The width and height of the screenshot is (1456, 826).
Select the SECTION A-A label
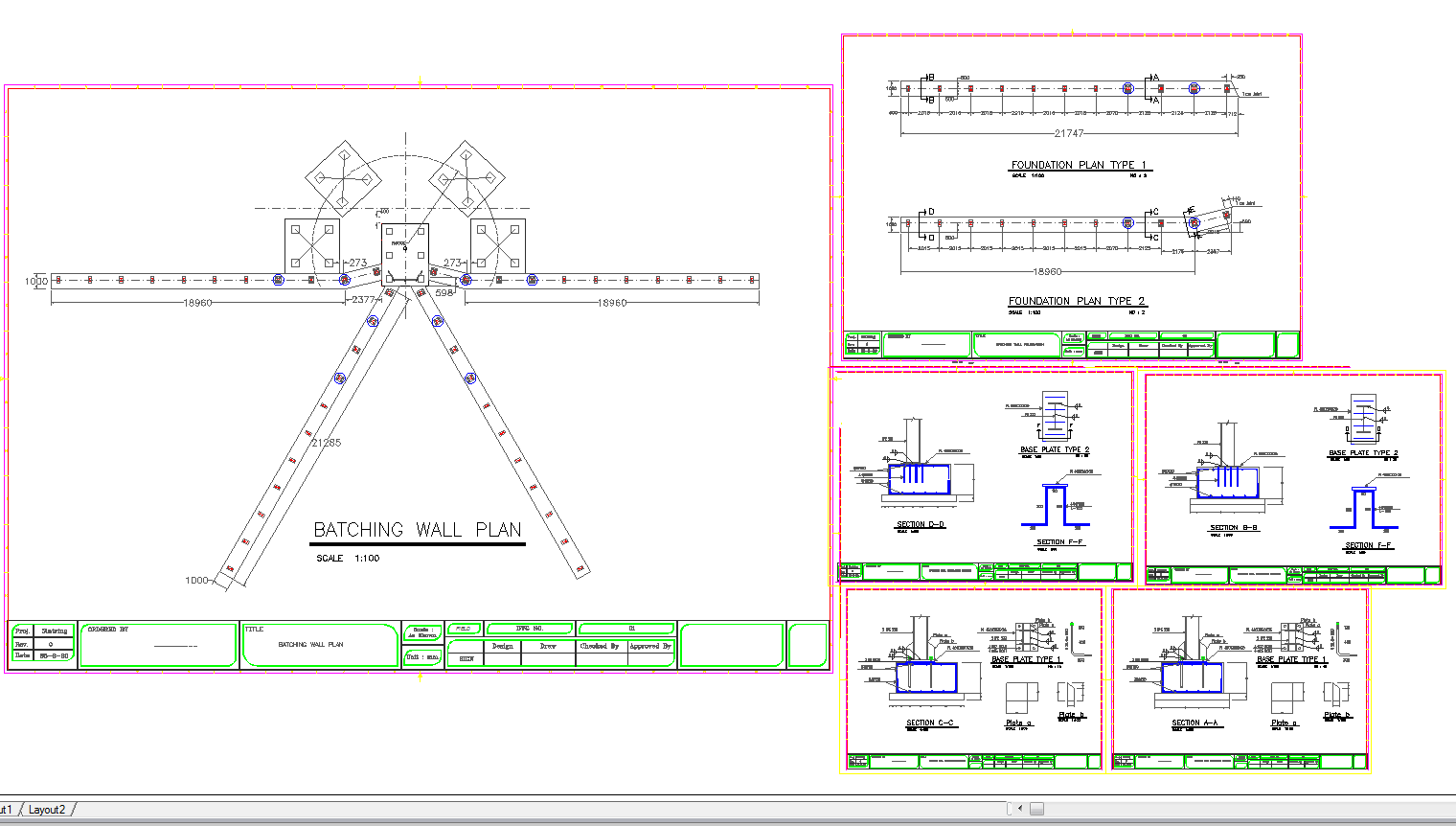click(x=1194, y=723)
